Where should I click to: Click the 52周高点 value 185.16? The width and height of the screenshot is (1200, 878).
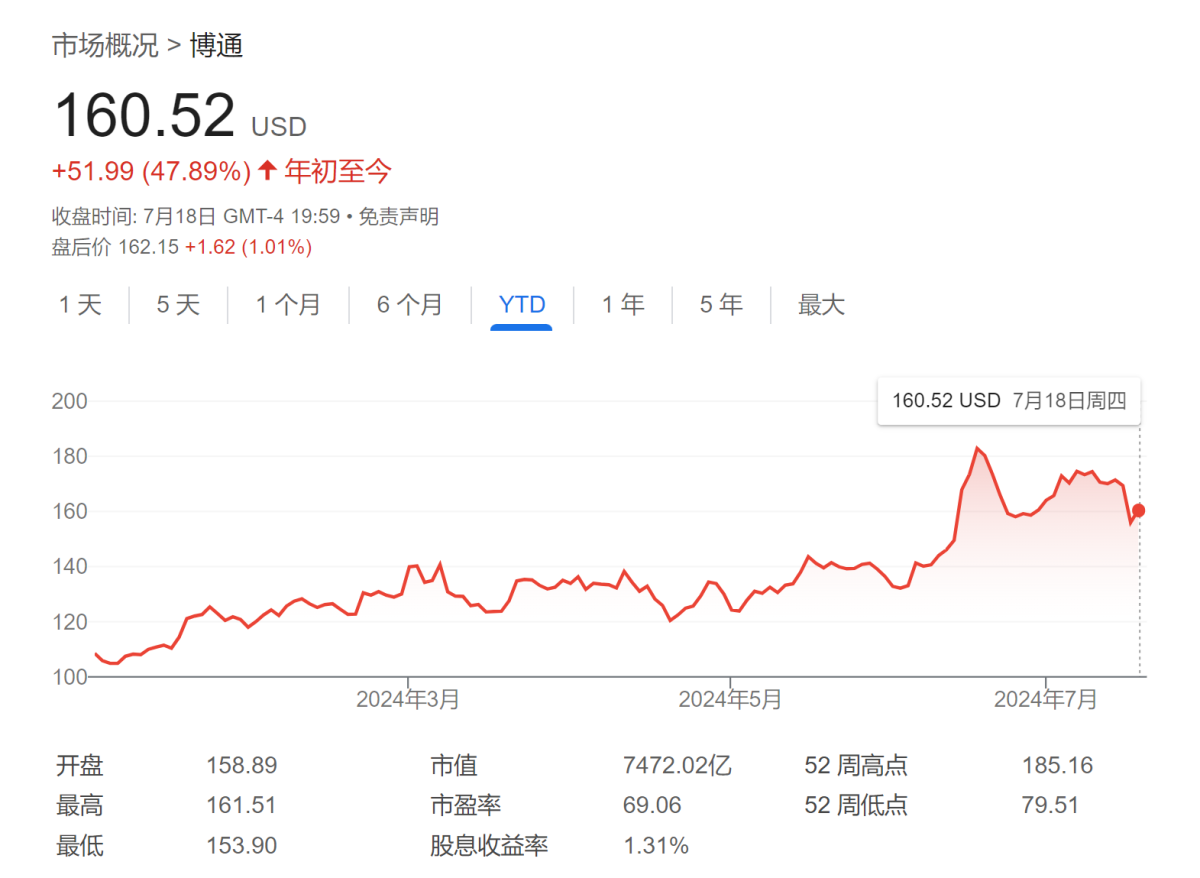[1058, 765]
